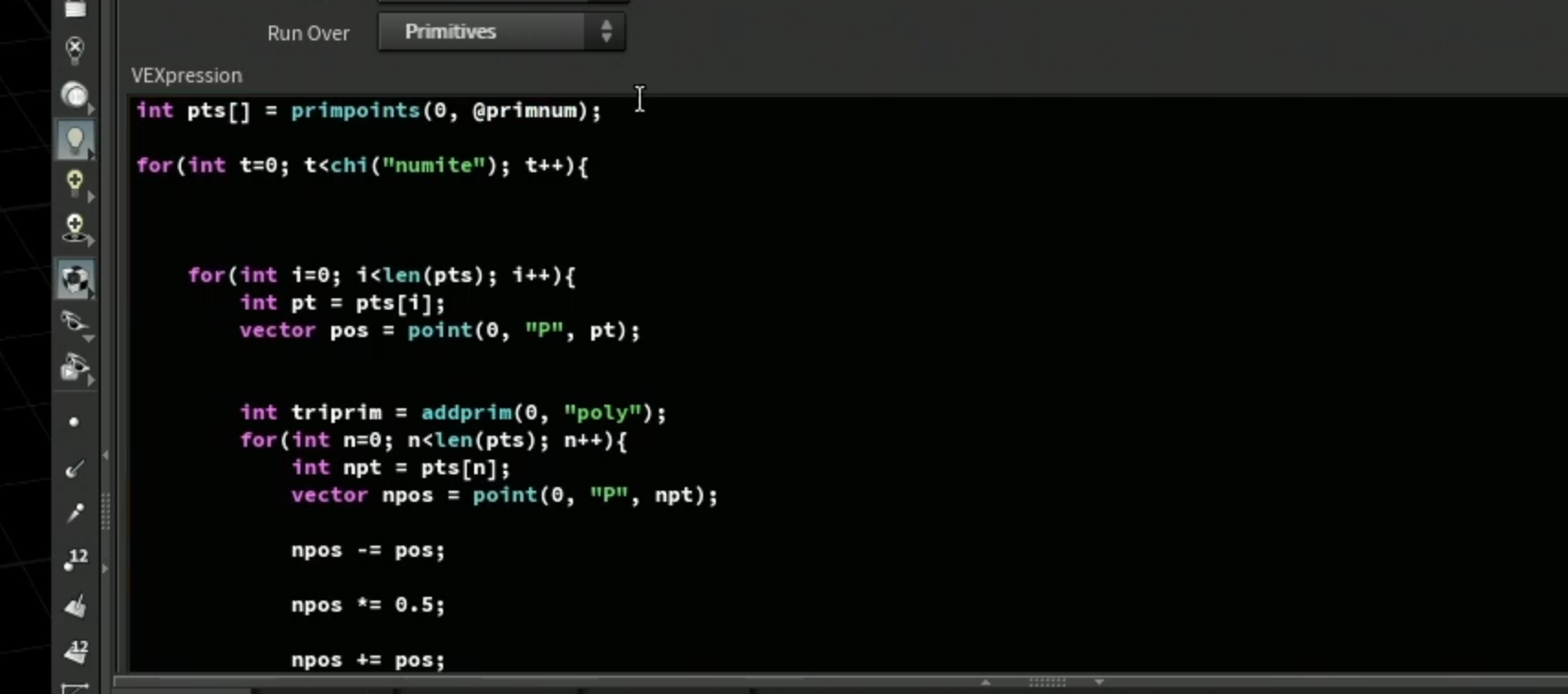
Task: Toggle Display Point Numbers icon
Action: pos(75,559)
